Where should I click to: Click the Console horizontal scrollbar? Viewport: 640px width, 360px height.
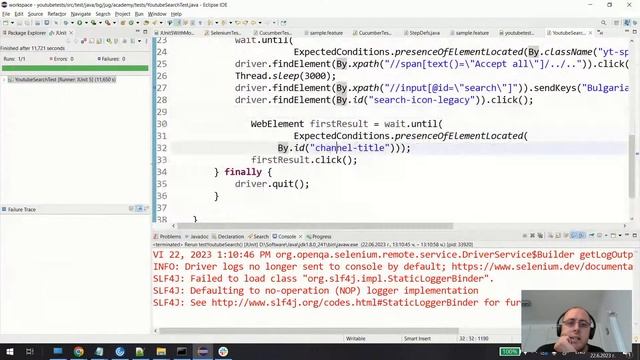pyautogui.click(x=309, y=331)
